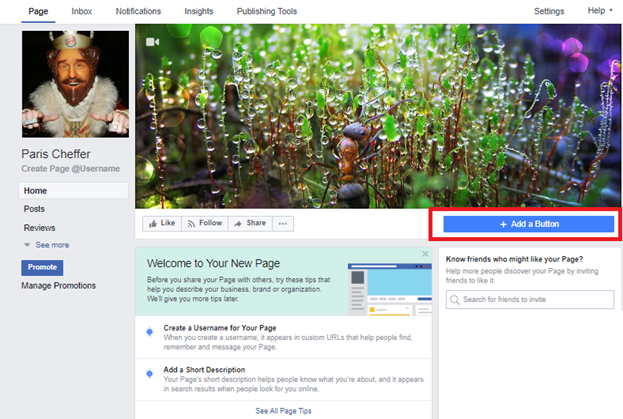Viewport: 623px width, 419px height.
Task: Click the Paris Cheffer profile picture
Action: [75, 84]
